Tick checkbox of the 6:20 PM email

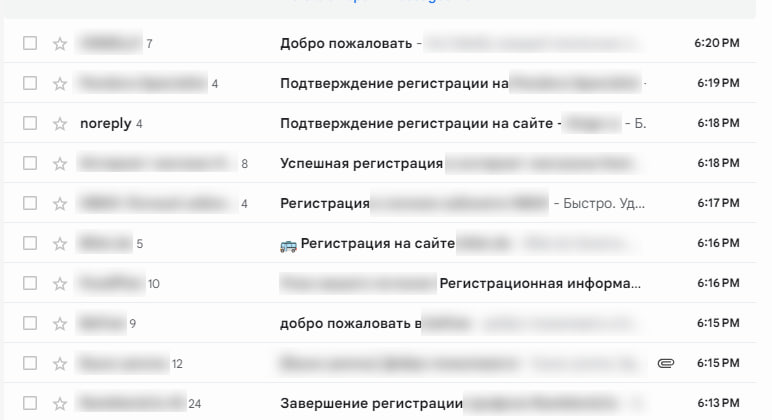[30, 43]
